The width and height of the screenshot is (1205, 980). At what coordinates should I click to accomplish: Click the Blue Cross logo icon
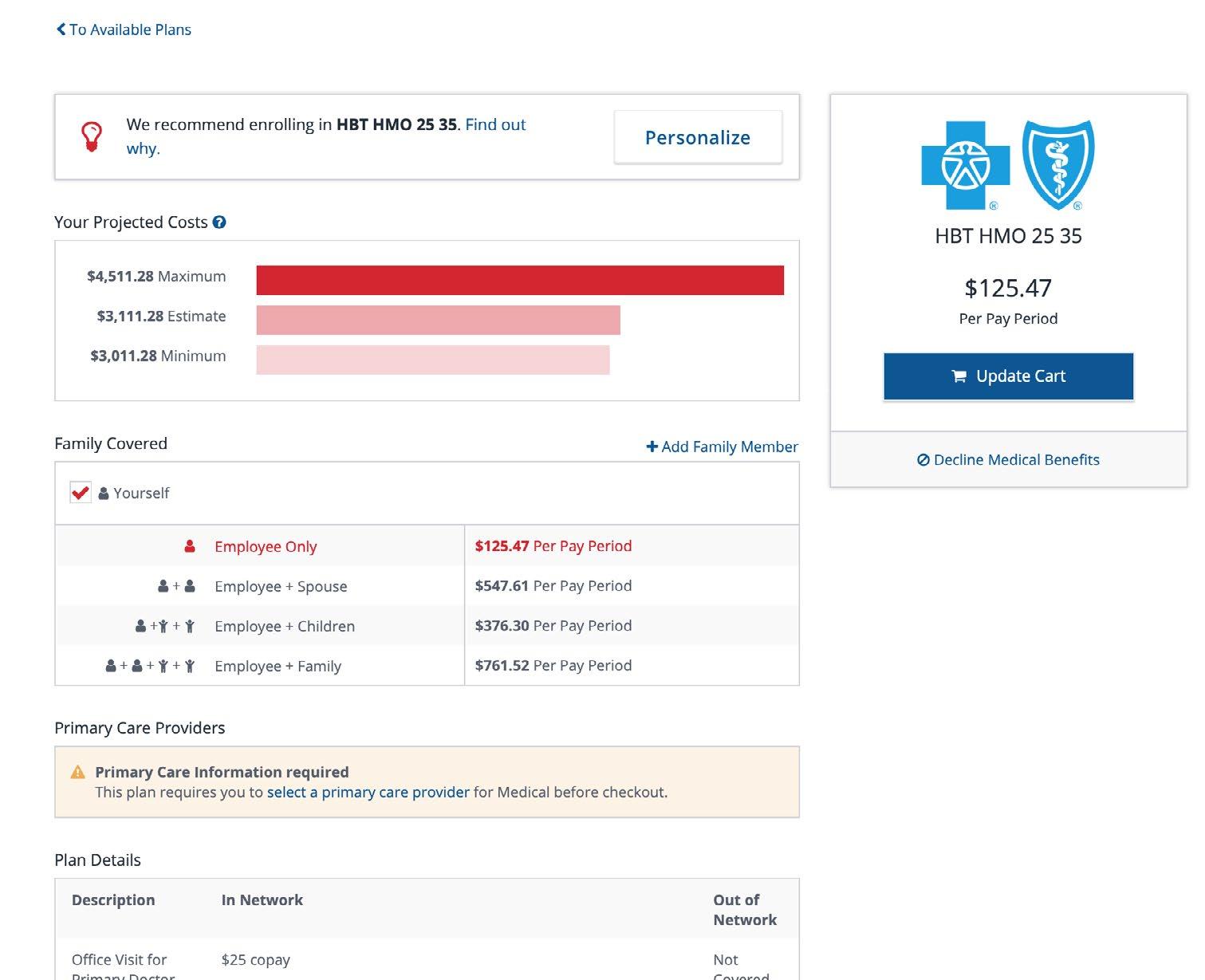coord(966,166)
